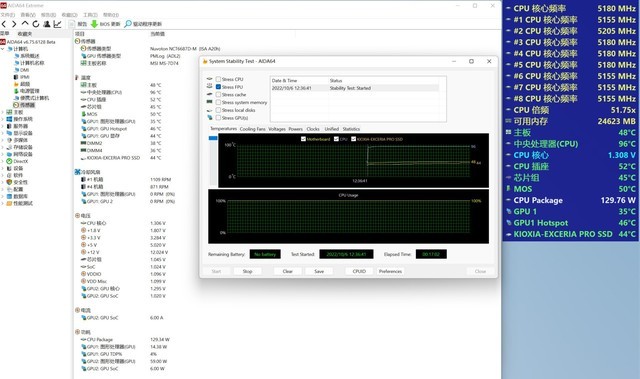Expand the 显示设备 tree node

click(3, 133)
